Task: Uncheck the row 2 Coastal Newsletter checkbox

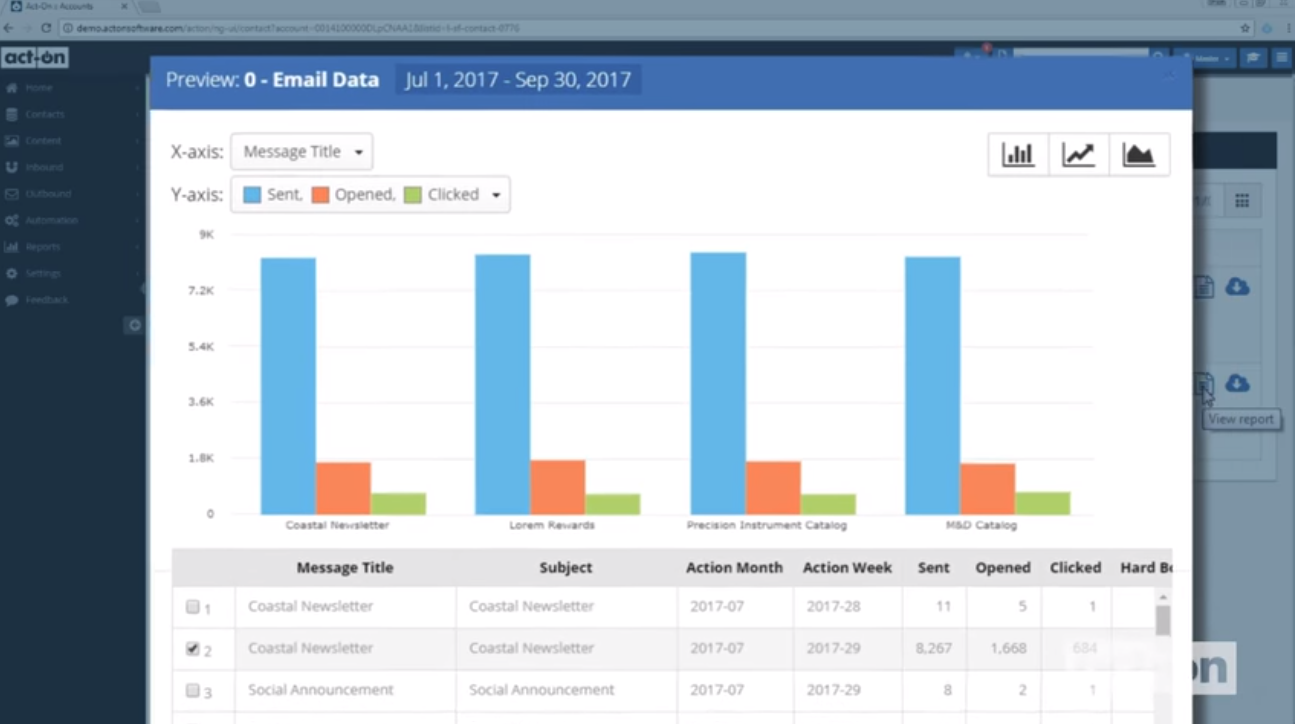Action: [x=193, y=649]
